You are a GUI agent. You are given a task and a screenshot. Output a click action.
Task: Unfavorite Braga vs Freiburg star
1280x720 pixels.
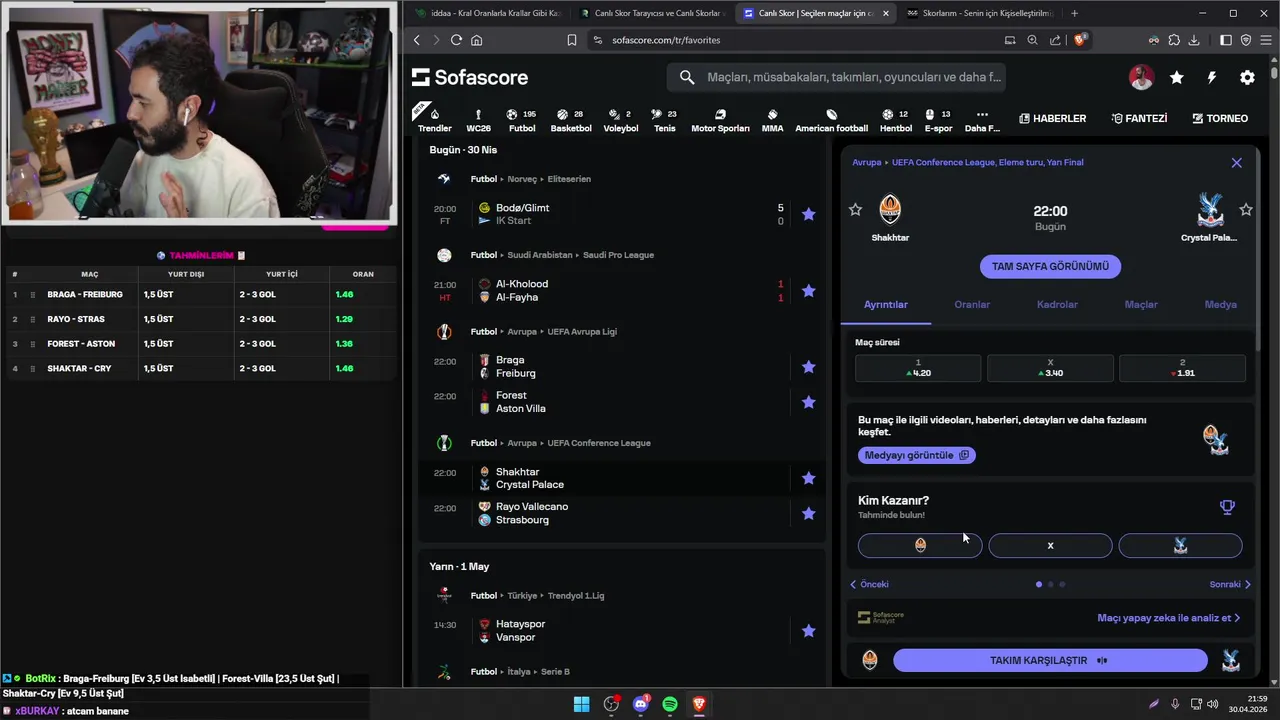(x=808, y=366)
